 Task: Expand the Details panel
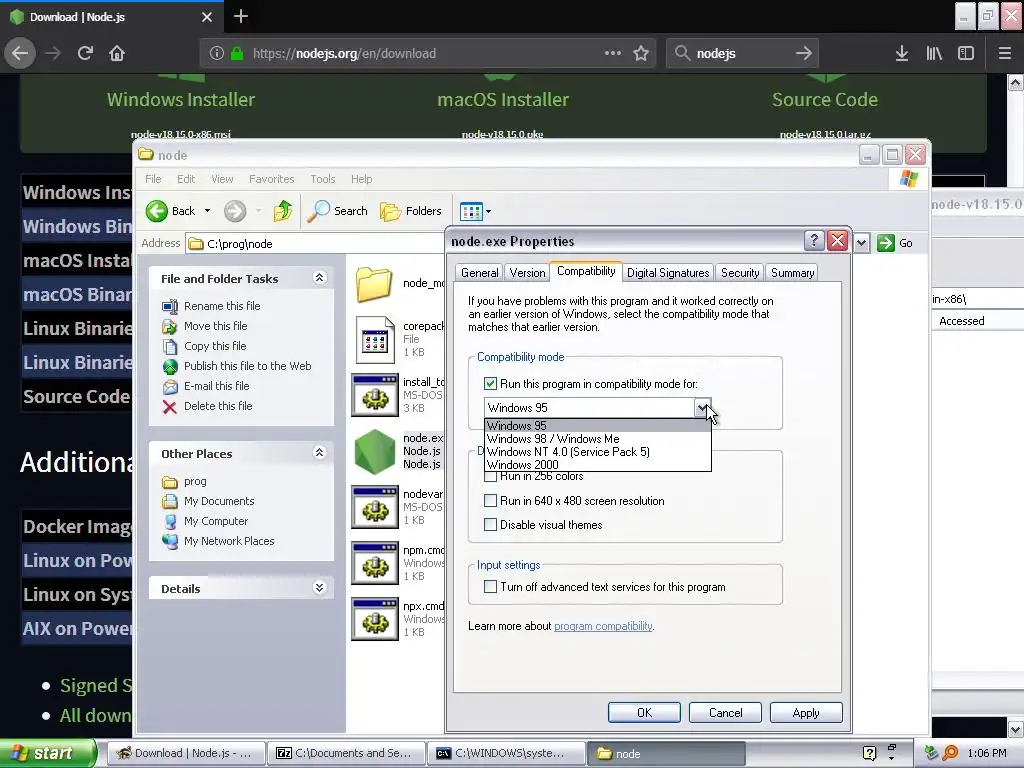[x=319, y=588]
